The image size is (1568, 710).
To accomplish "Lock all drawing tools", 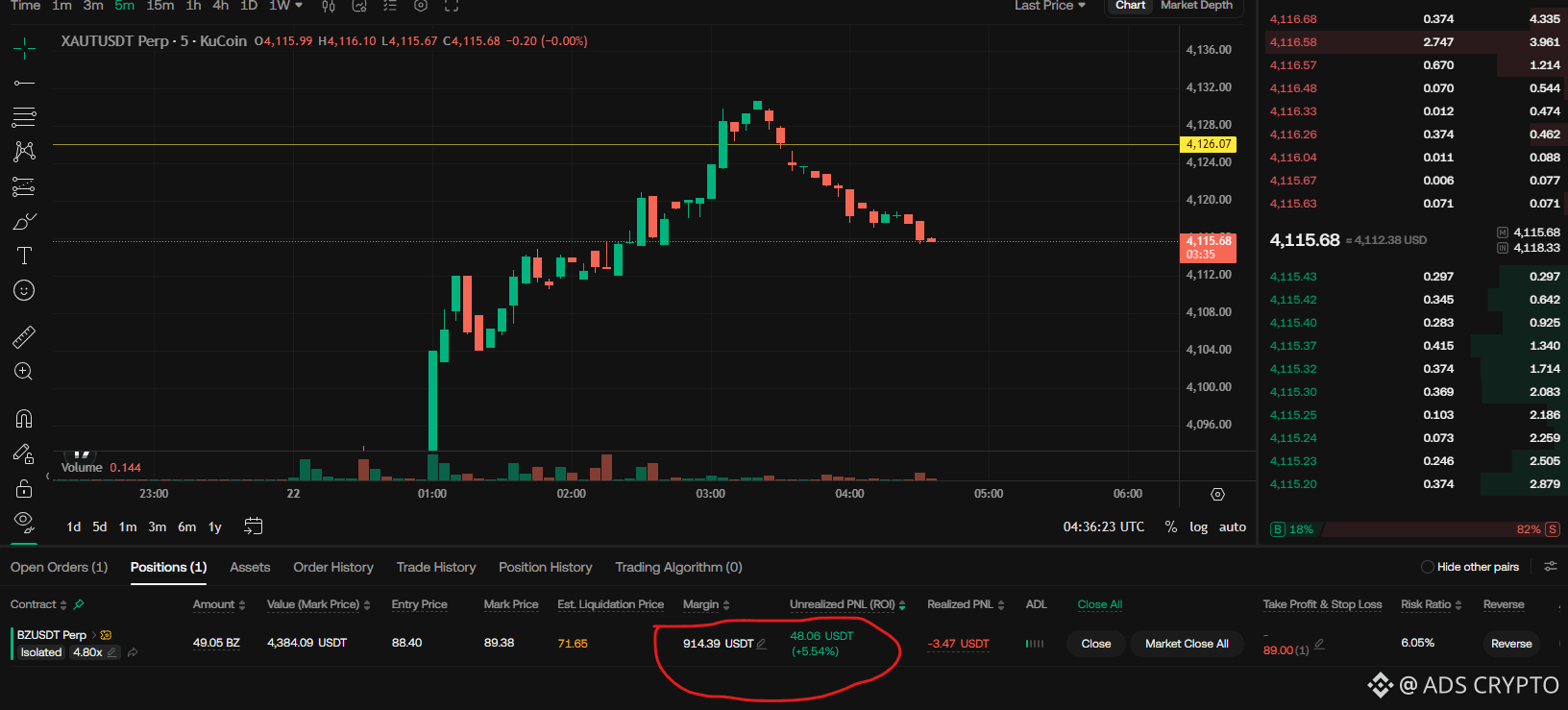I will [x=24, y=489].
